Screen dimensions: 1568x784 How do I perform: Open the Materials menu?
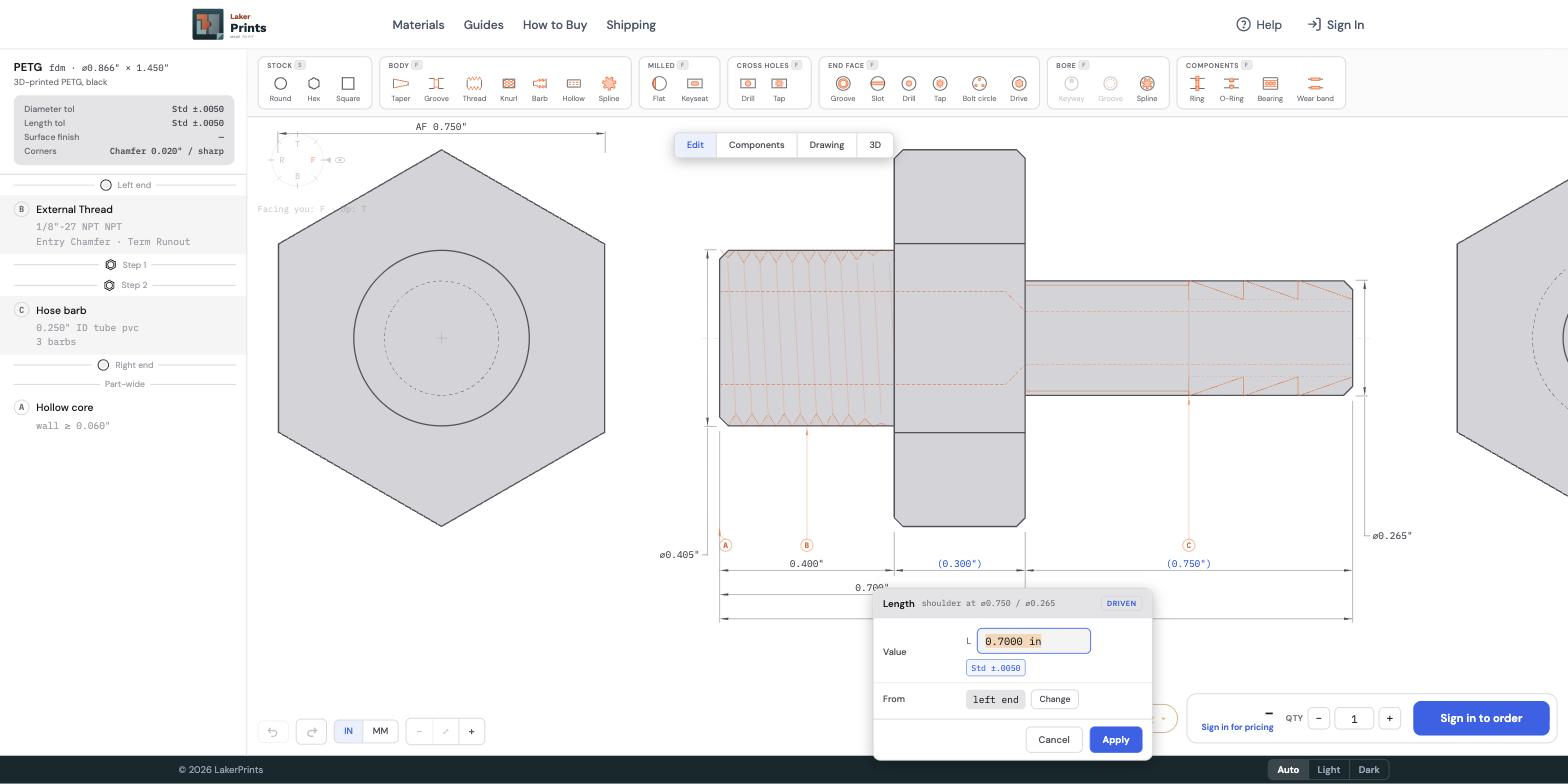tap(418, 25)
